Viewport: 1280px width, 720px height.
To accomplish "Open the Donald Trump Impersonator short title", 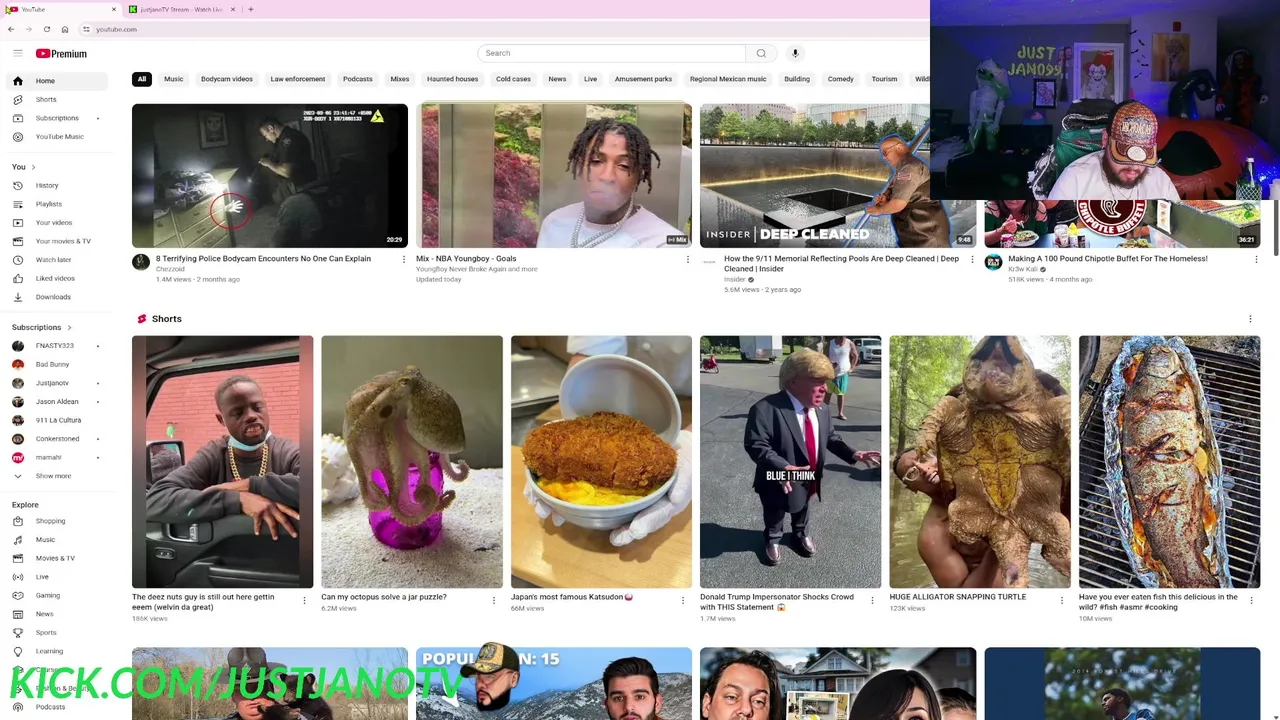I will [777, 602].
